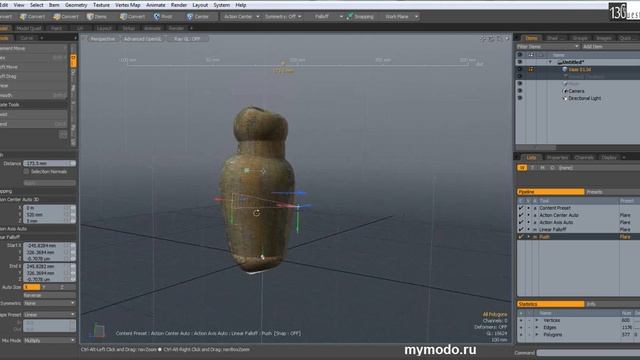
Task: Toggle the Linear Falloff enable checkmark
Action: click(x=521, y=229)
